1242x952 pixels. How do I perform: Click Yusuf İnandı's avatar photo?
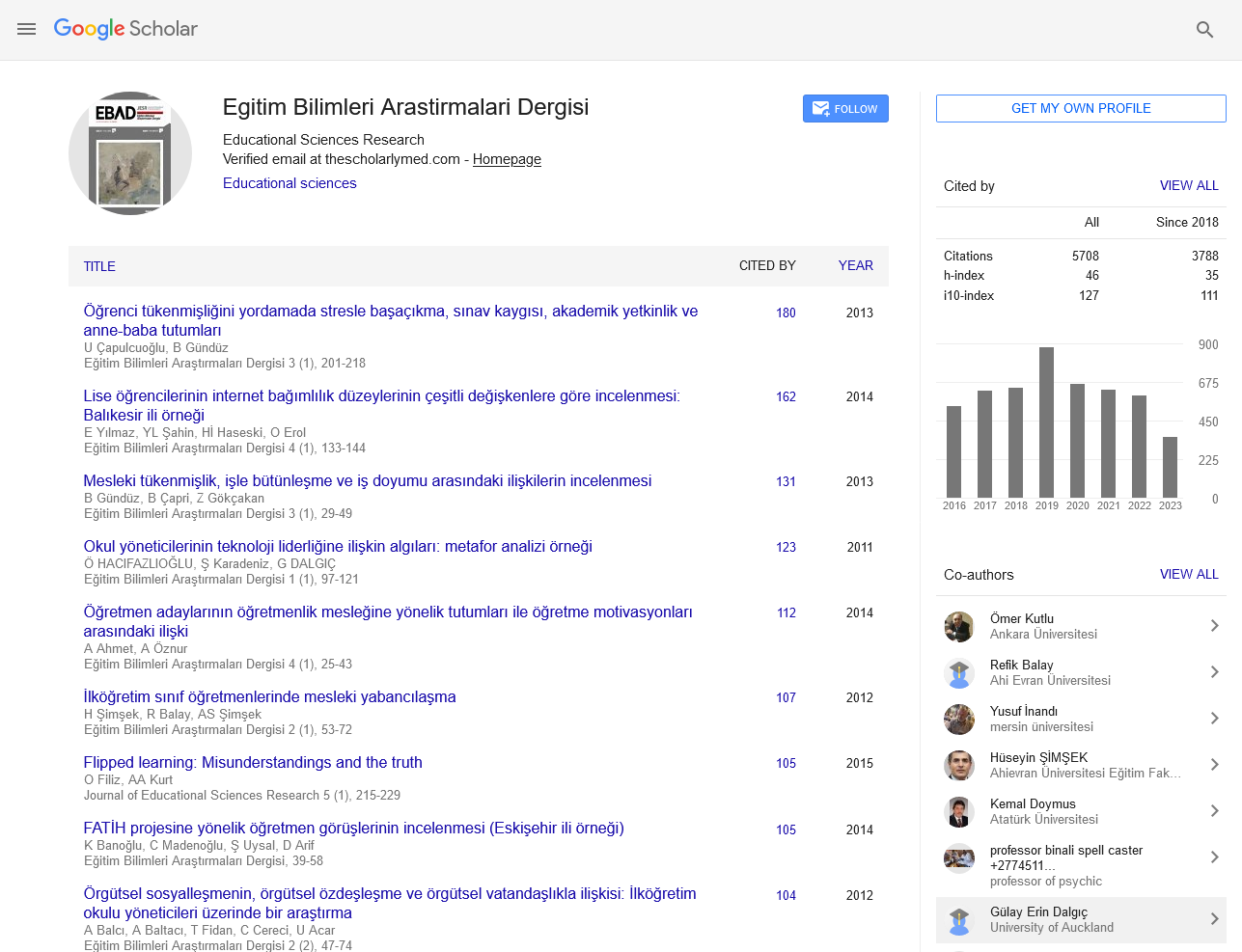coord(958,720)
